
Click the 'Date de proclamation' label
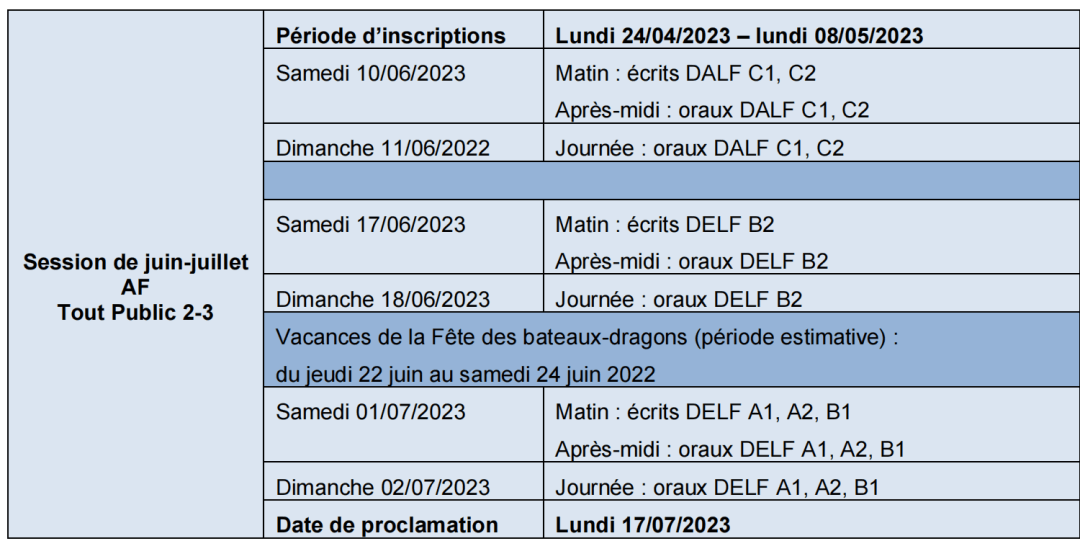[386, 525]
